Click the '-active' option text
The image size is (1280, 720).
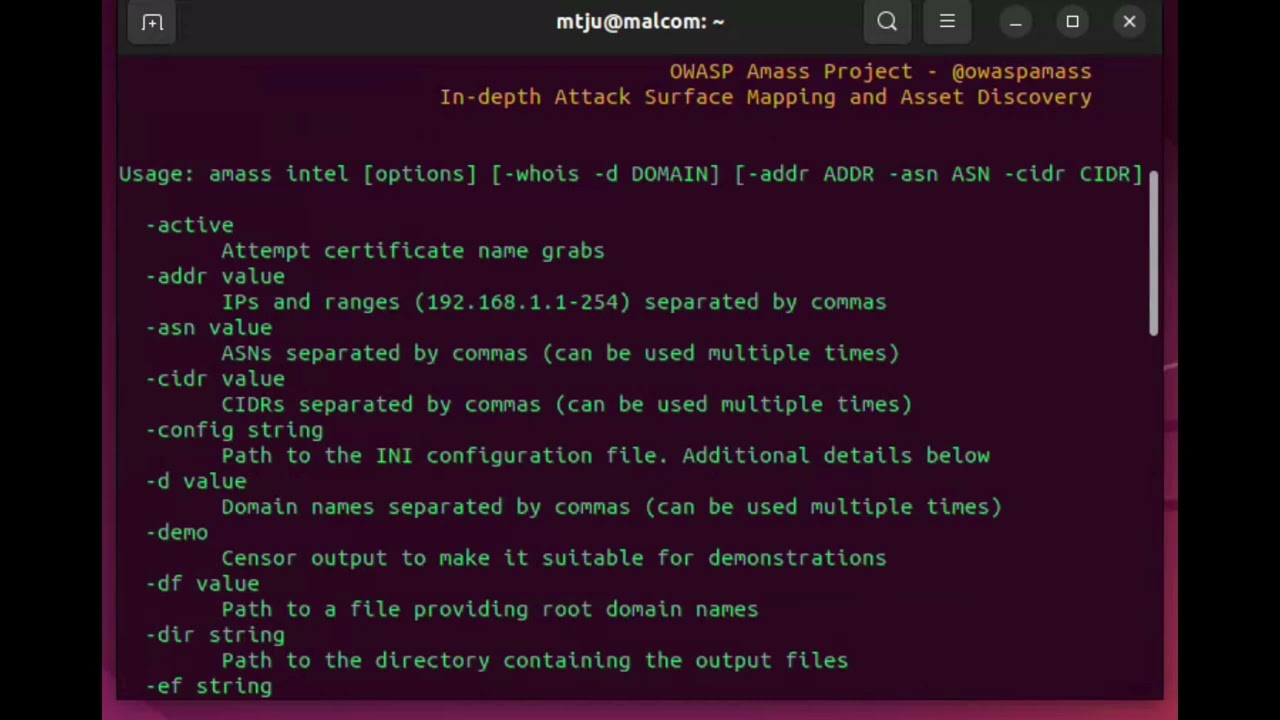pos(190,225)
